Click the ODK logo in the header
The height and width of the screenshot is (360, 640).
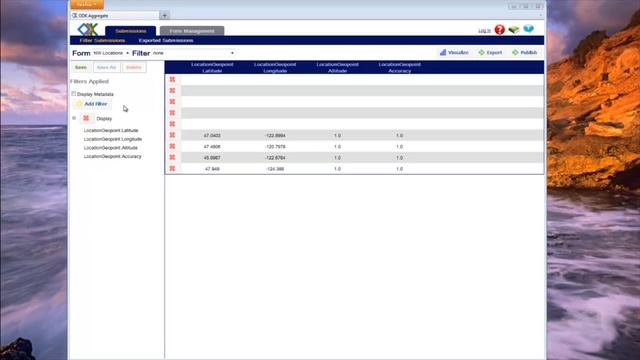click(x=88, y=29)
